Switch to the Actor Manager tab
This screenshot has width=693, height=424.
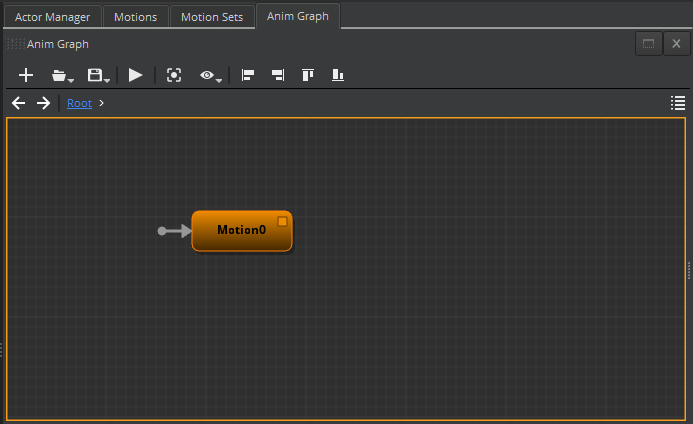coord(52,17)
